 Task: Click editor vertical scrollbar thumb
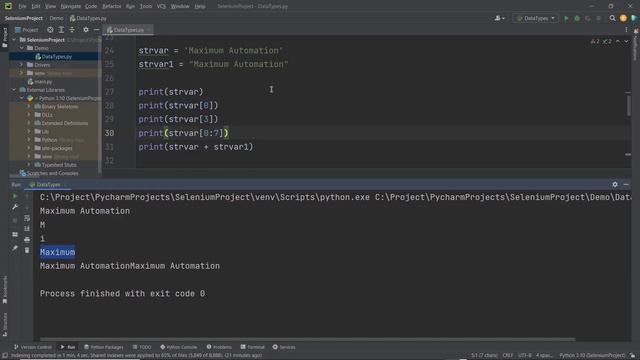coord(629,105)
